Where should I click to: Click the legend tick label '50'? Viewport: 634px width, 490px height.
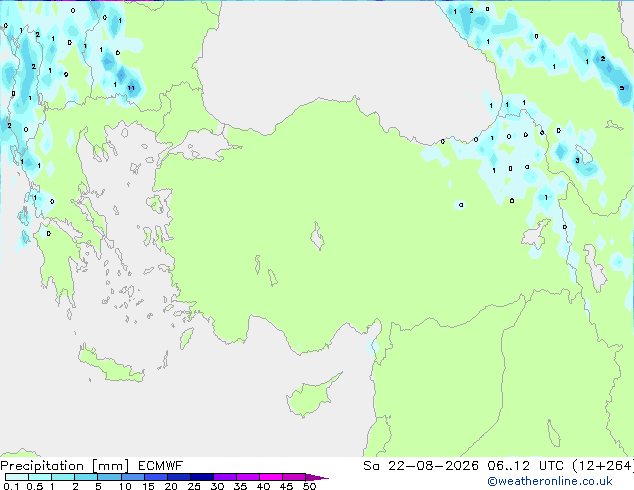click(309, 486)
